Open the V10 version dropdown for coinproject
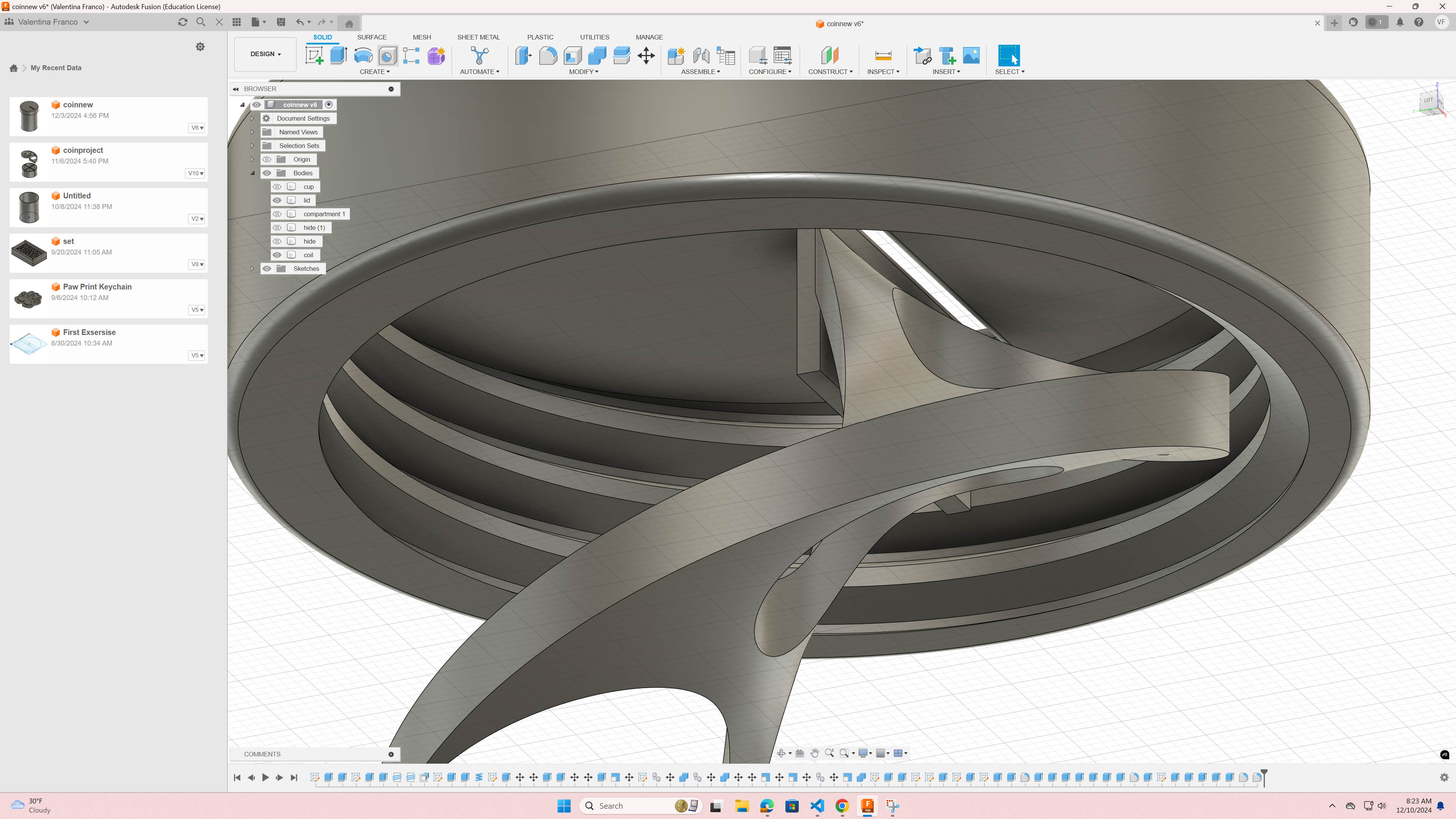 (196, 173)
